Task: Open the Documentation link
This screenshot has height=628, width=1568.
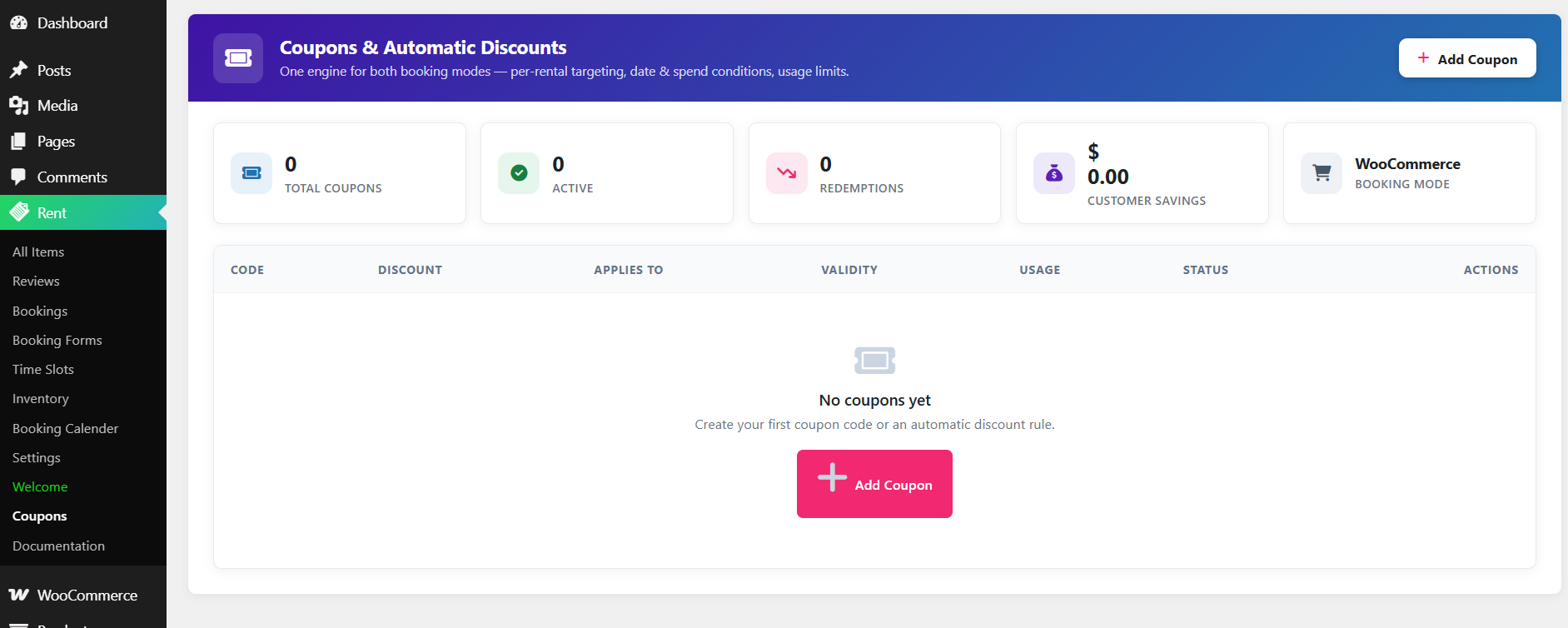Action: pyautogui.click(x=58, y=546)
